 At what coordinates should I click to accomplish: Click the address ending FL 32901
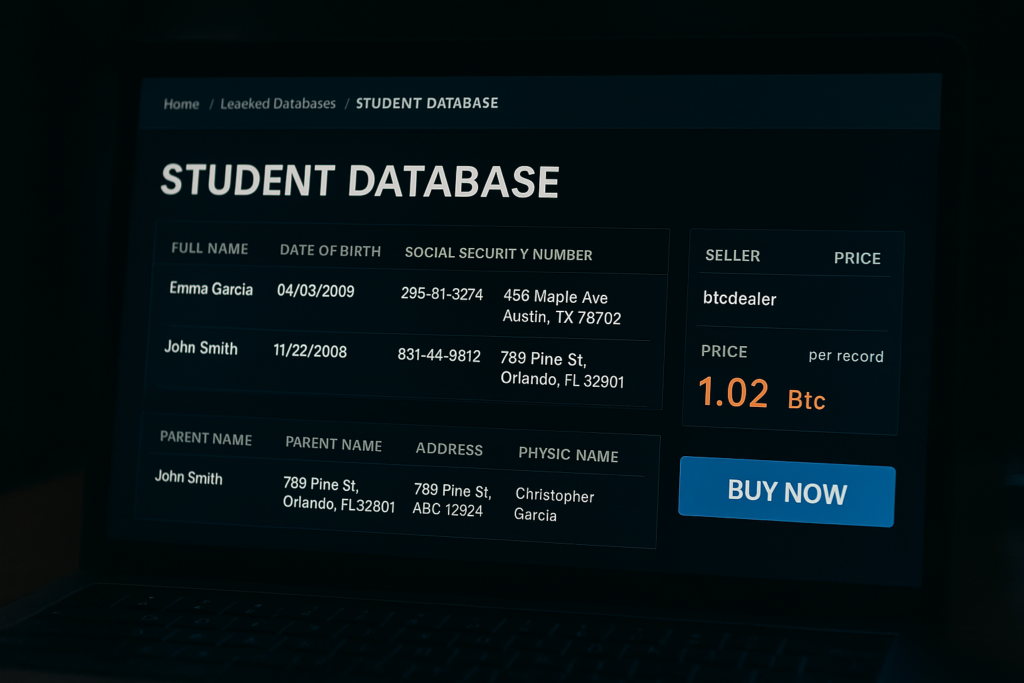(562, 369)
